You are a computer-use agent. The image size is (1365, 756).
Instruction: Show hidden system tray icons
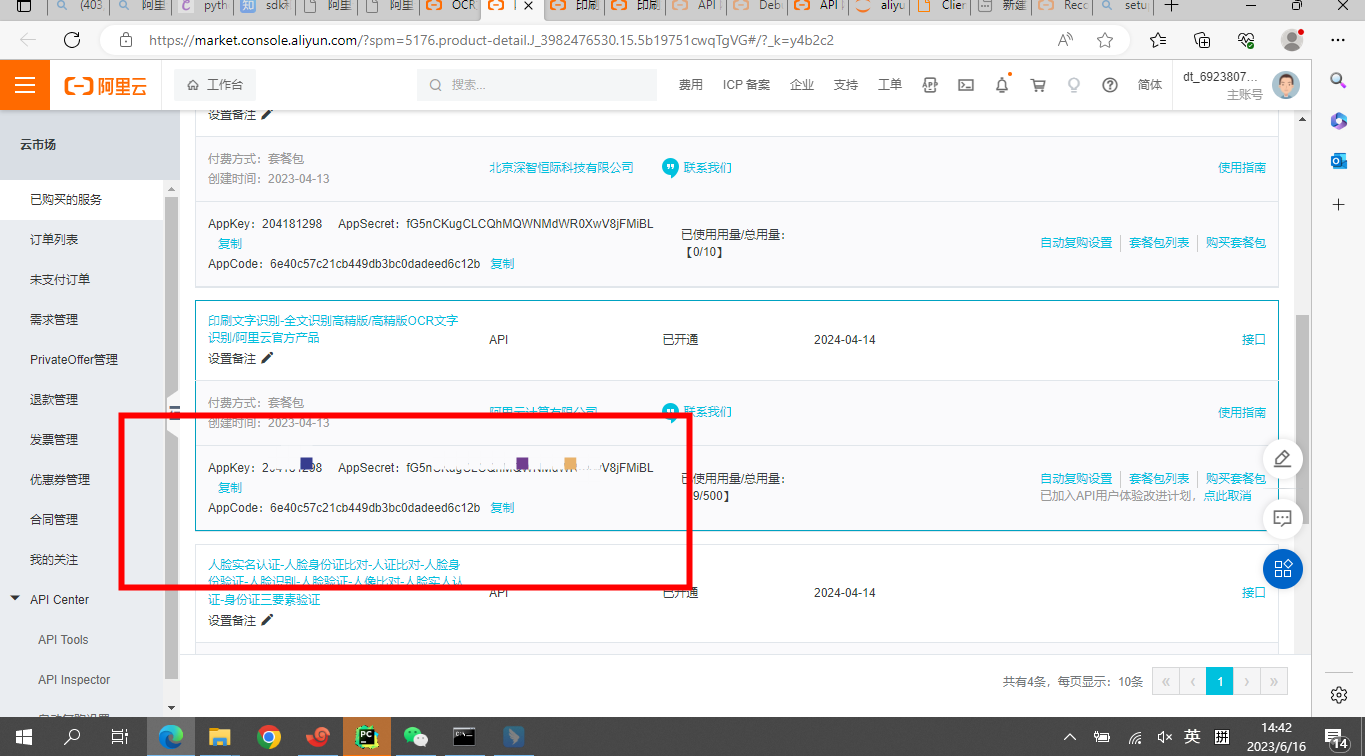1070,738
